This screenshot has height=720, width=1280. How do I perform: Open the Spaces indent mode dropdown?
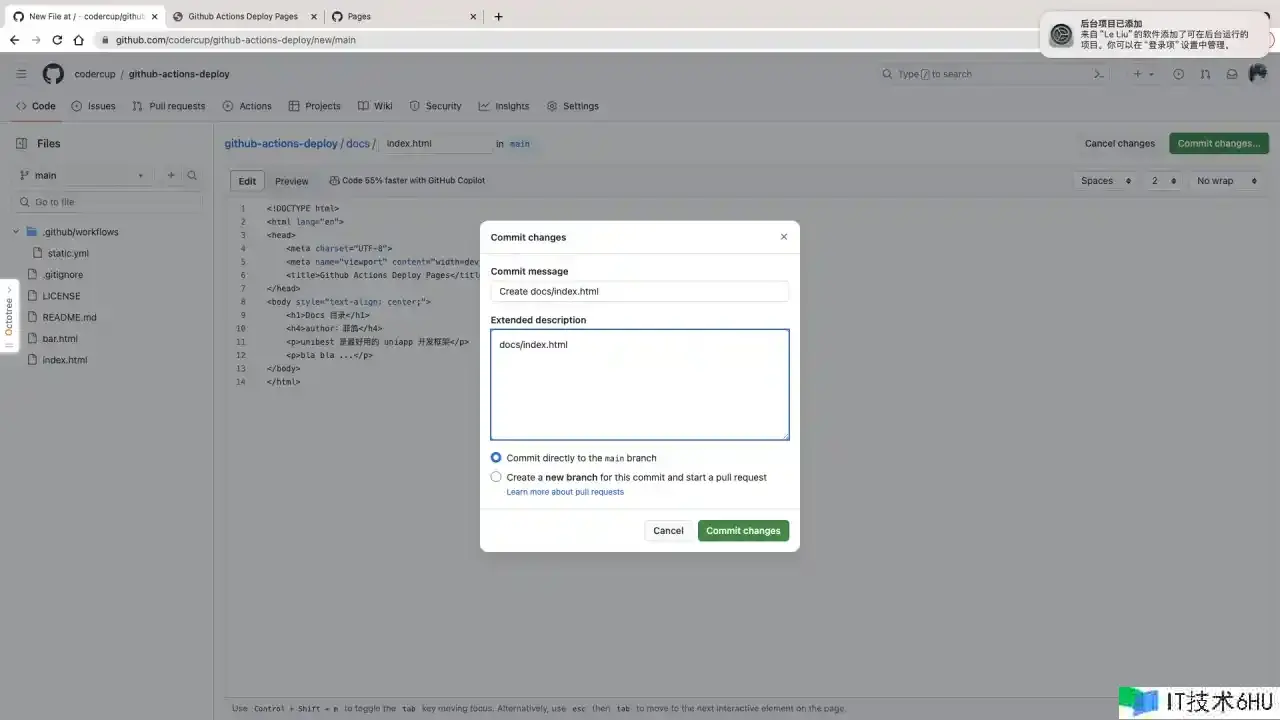[1105, 181]
